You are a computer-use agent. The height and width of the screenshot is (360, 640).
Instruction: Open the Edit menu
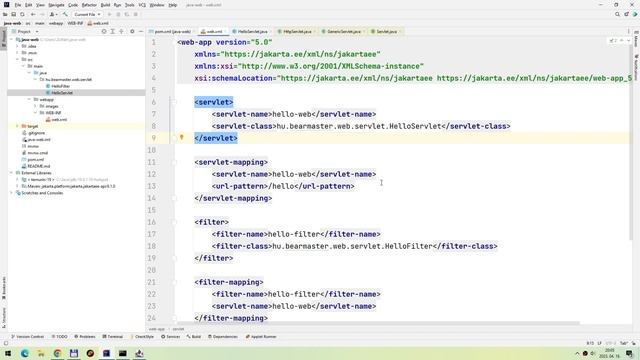[29, 5]
